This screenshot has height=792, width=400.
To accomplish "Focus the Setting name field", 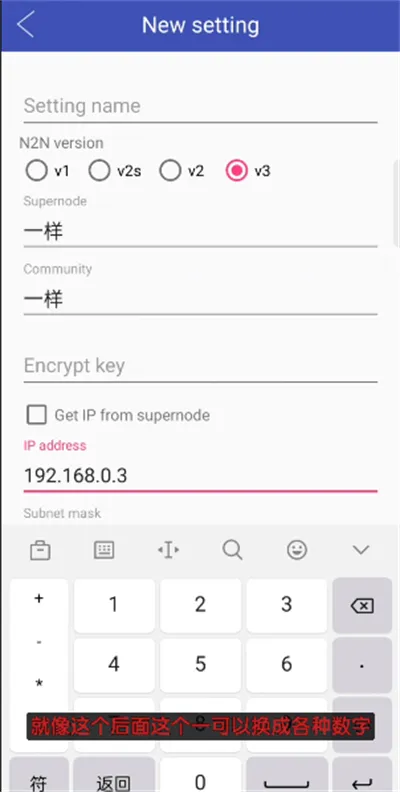I will 201,106.
